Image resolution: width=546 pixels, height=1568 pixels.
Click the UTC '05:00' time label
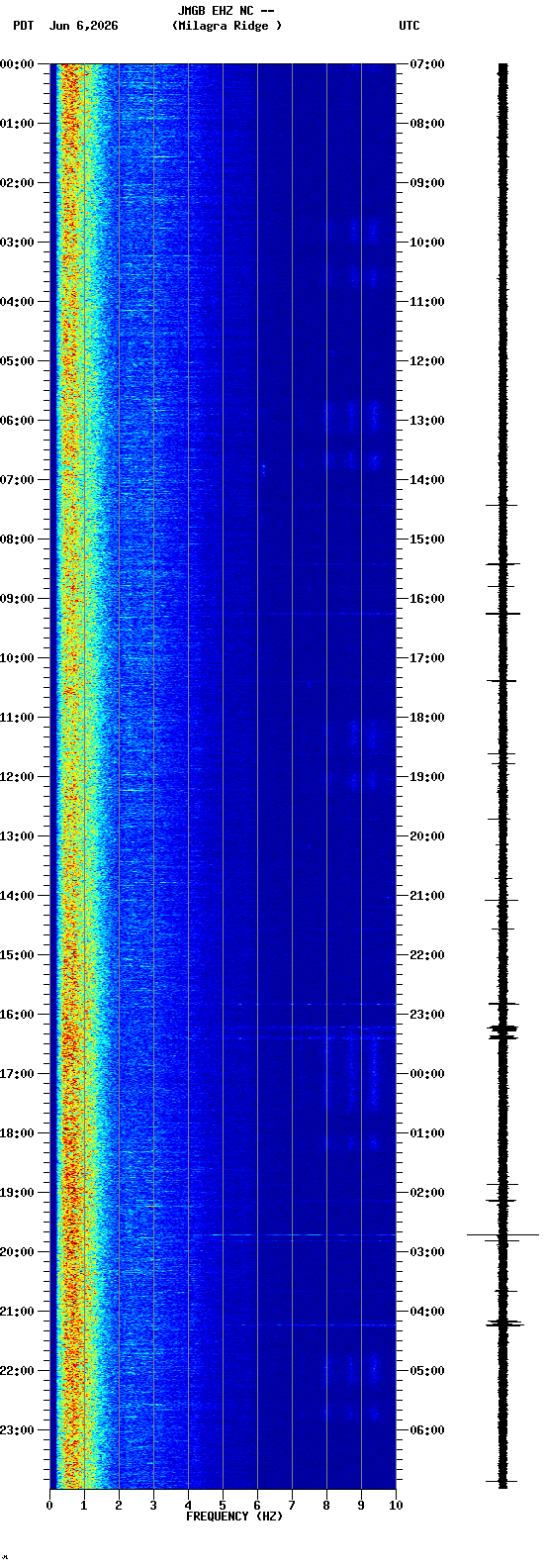(427, 1371)
